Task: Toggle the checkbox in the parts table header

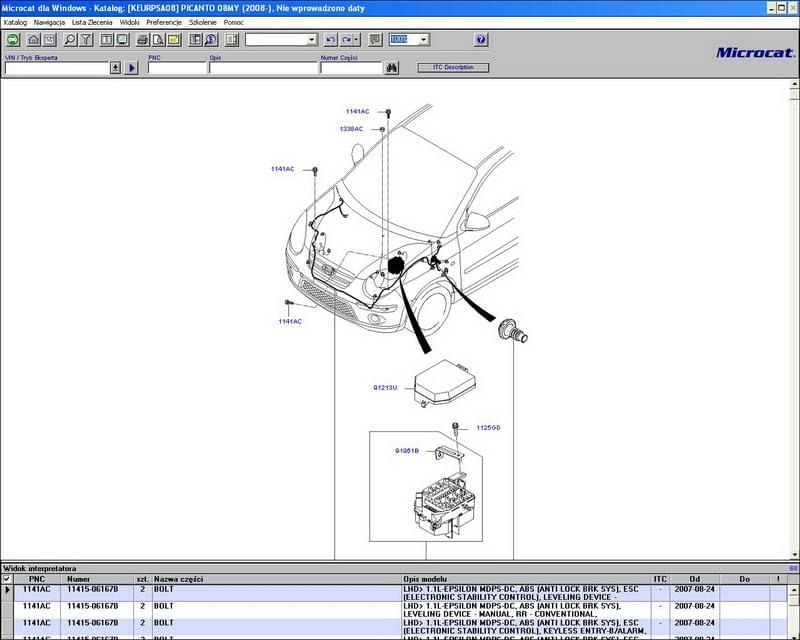Action: [7, 579]
